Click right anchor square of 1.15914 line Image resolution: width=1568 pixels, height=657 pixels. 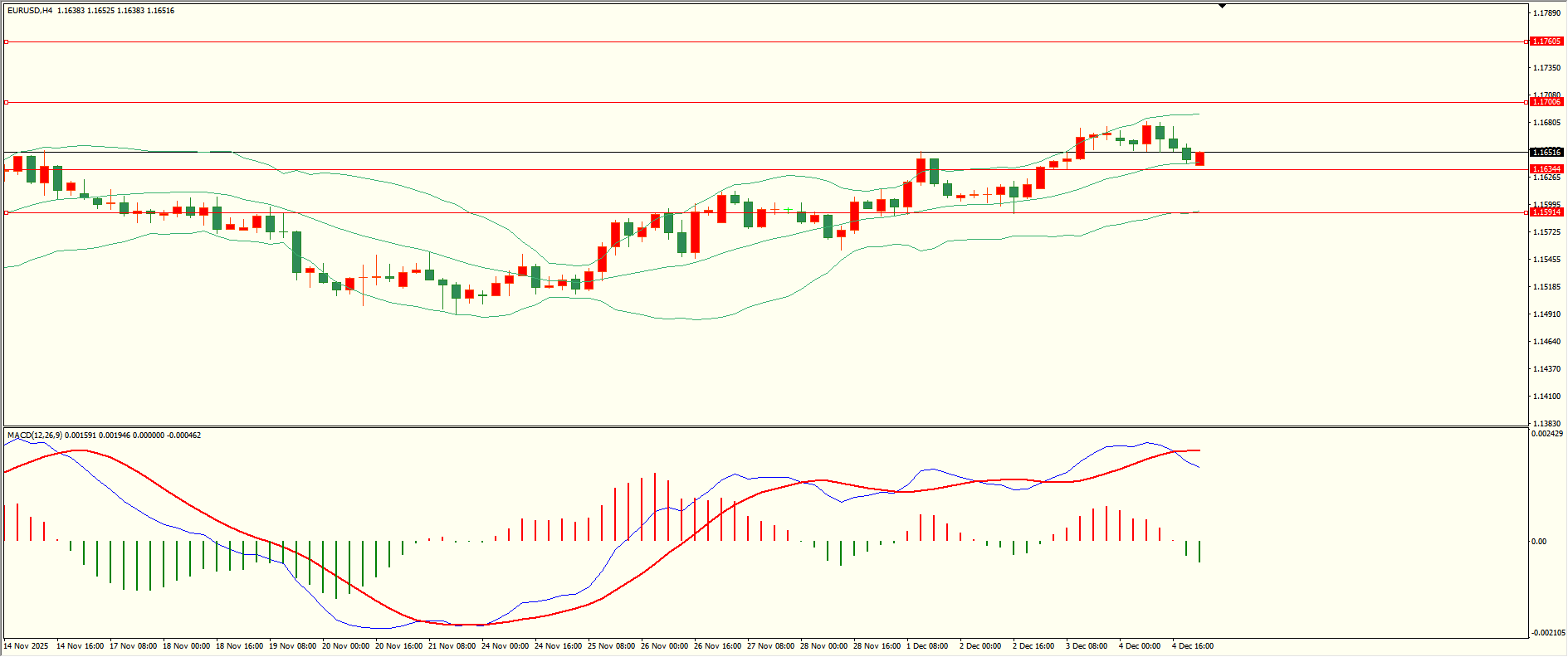(1526, 212)
